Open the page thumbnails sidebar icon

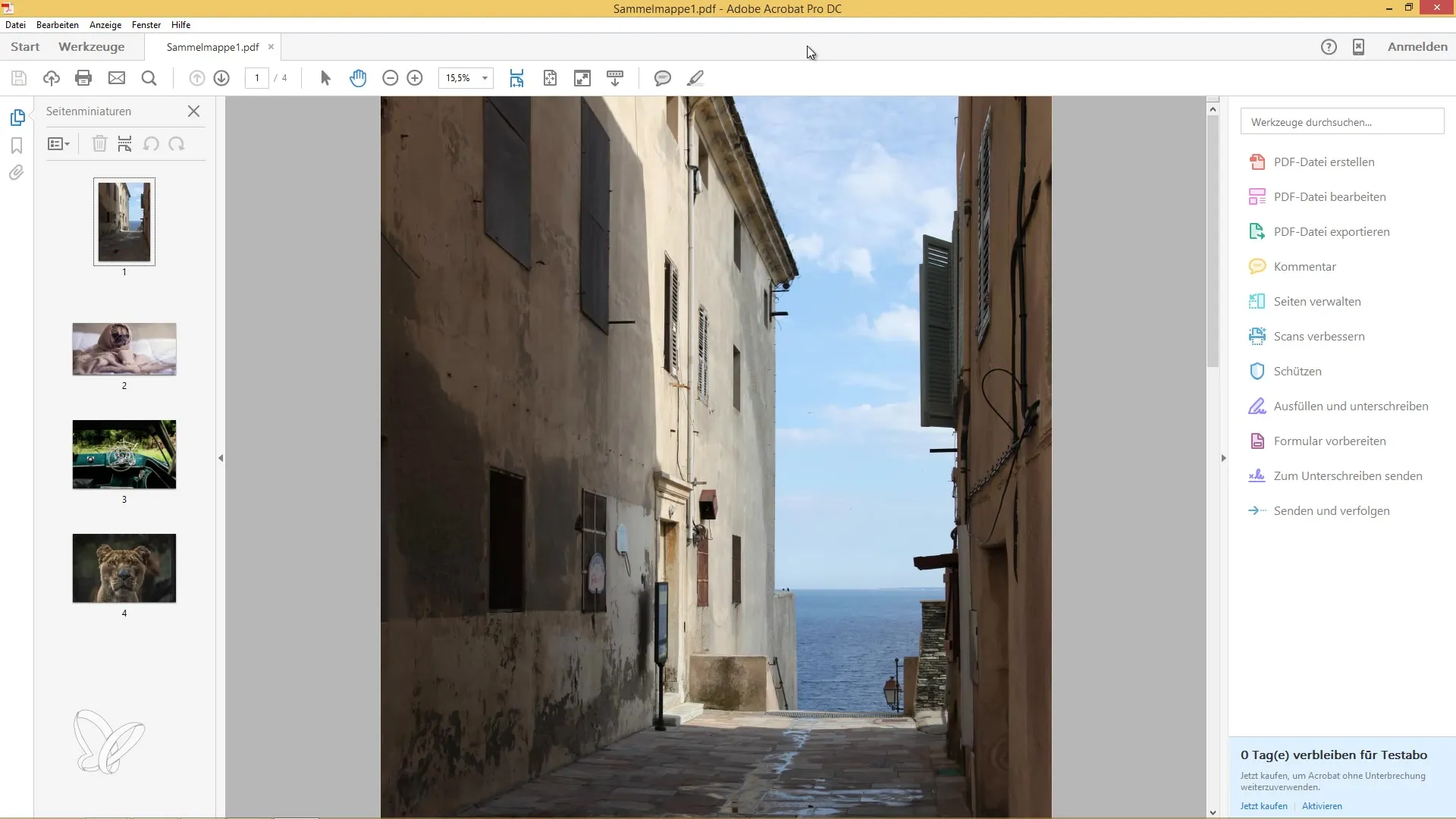[x=17, y=118]
